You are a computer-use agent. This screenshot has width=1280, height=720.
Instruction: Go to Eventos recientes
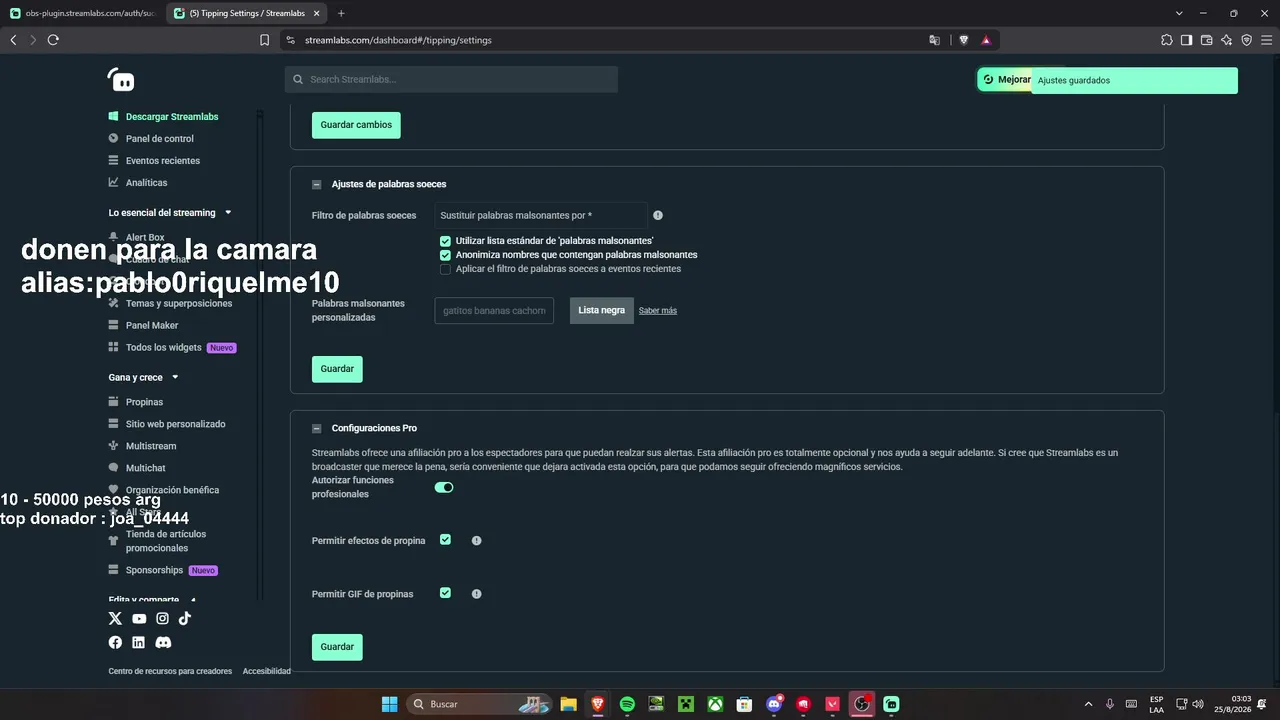pyautogui.click(x=155, y=161)
